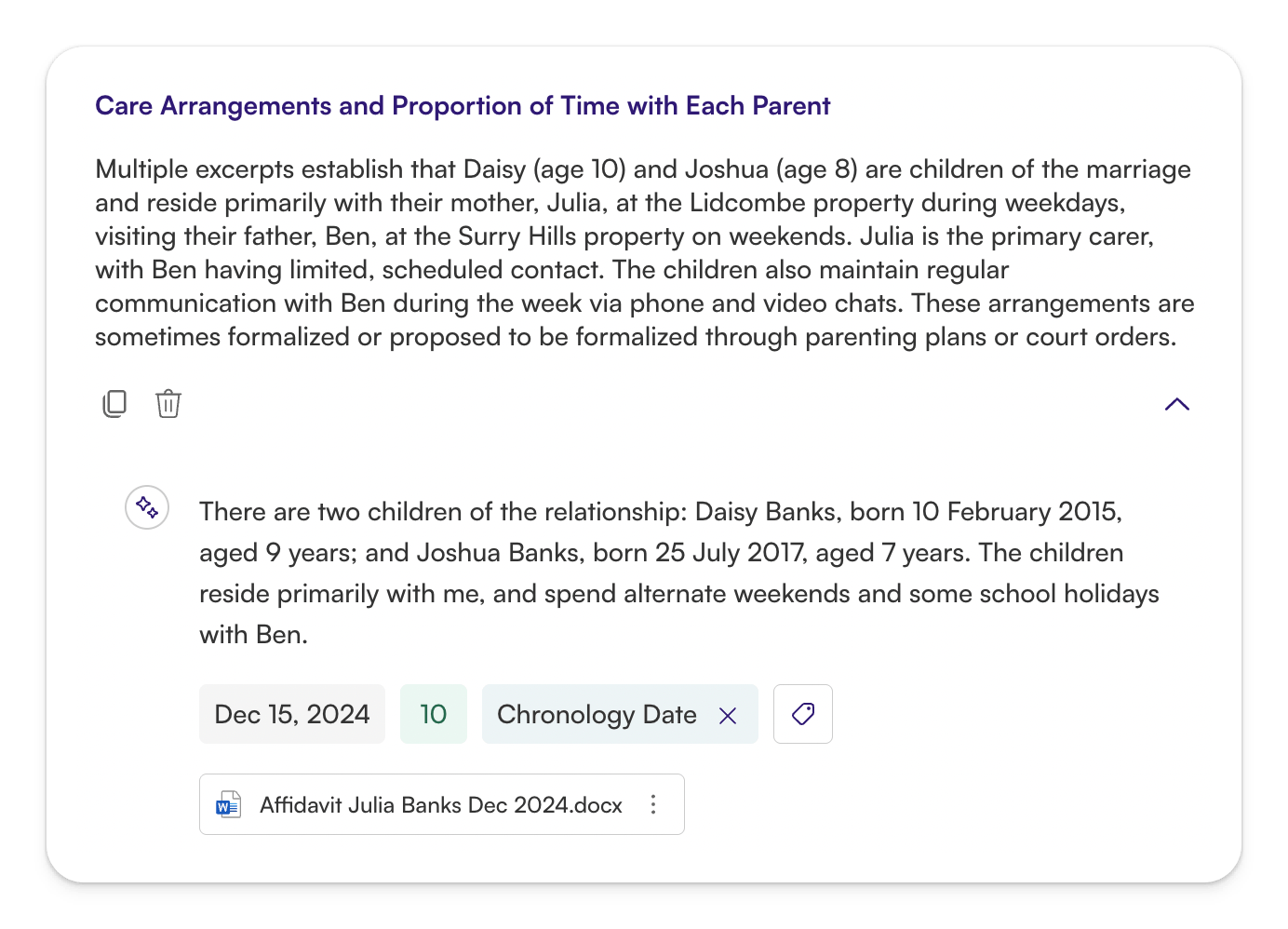This screenshot has height=929, width=1288.
Task: Select the Chronology Date tag label
Action: (597, 714)
